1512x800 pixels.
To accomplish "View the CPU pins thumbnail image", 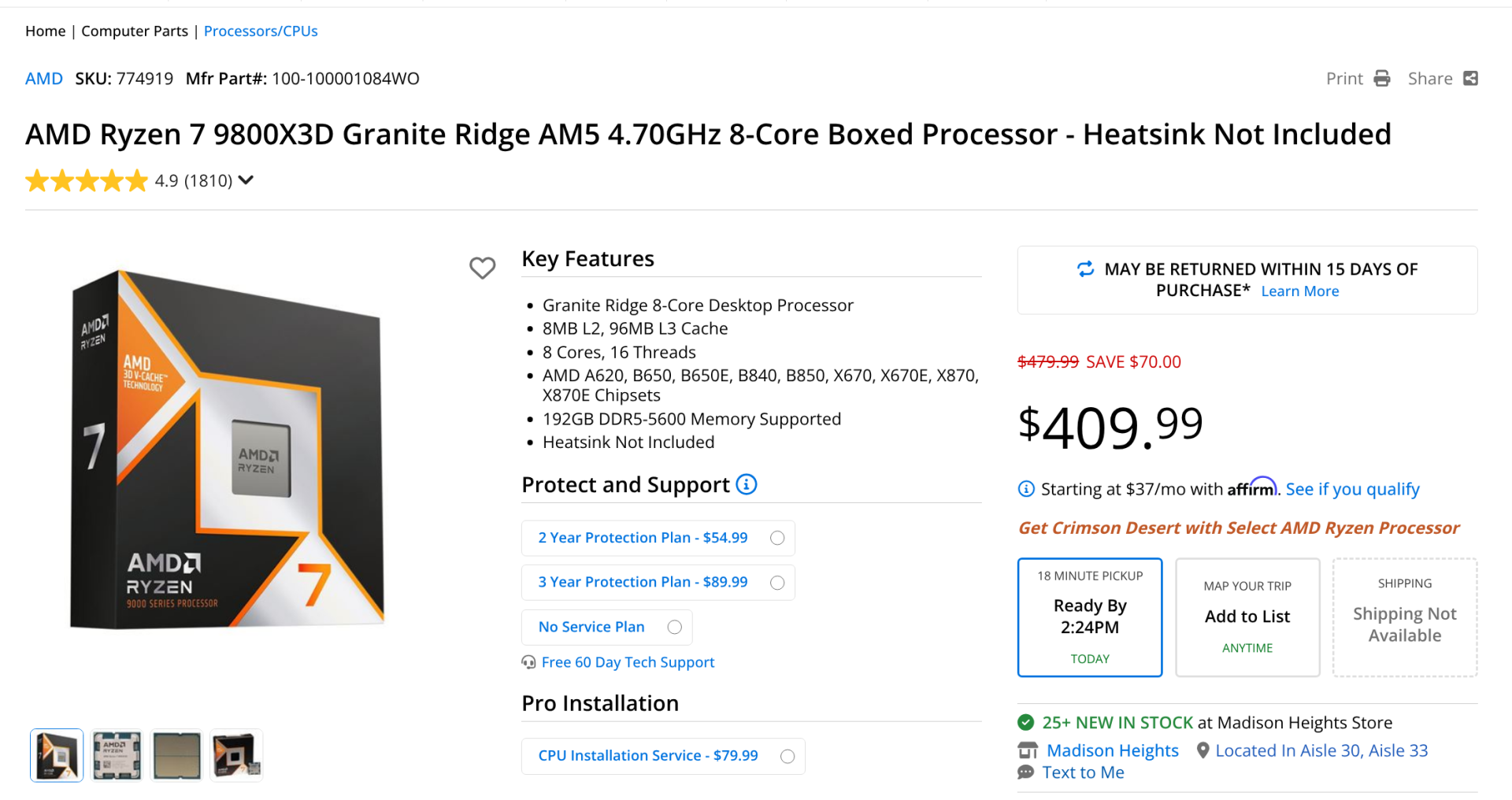I will pos(177,755).
